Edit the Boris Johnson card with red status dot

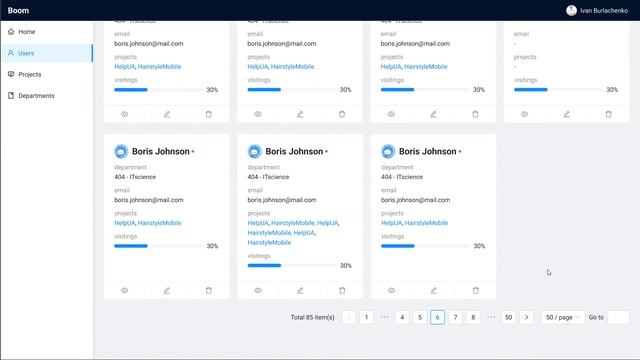167,291
